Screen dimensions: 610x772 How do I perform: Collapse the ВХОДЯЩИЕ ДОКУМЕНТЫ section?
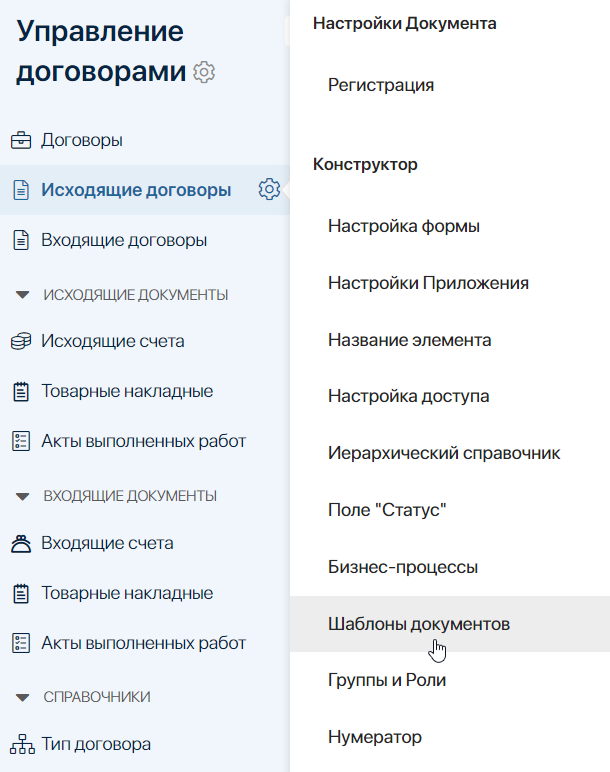[x=23, y=496]
